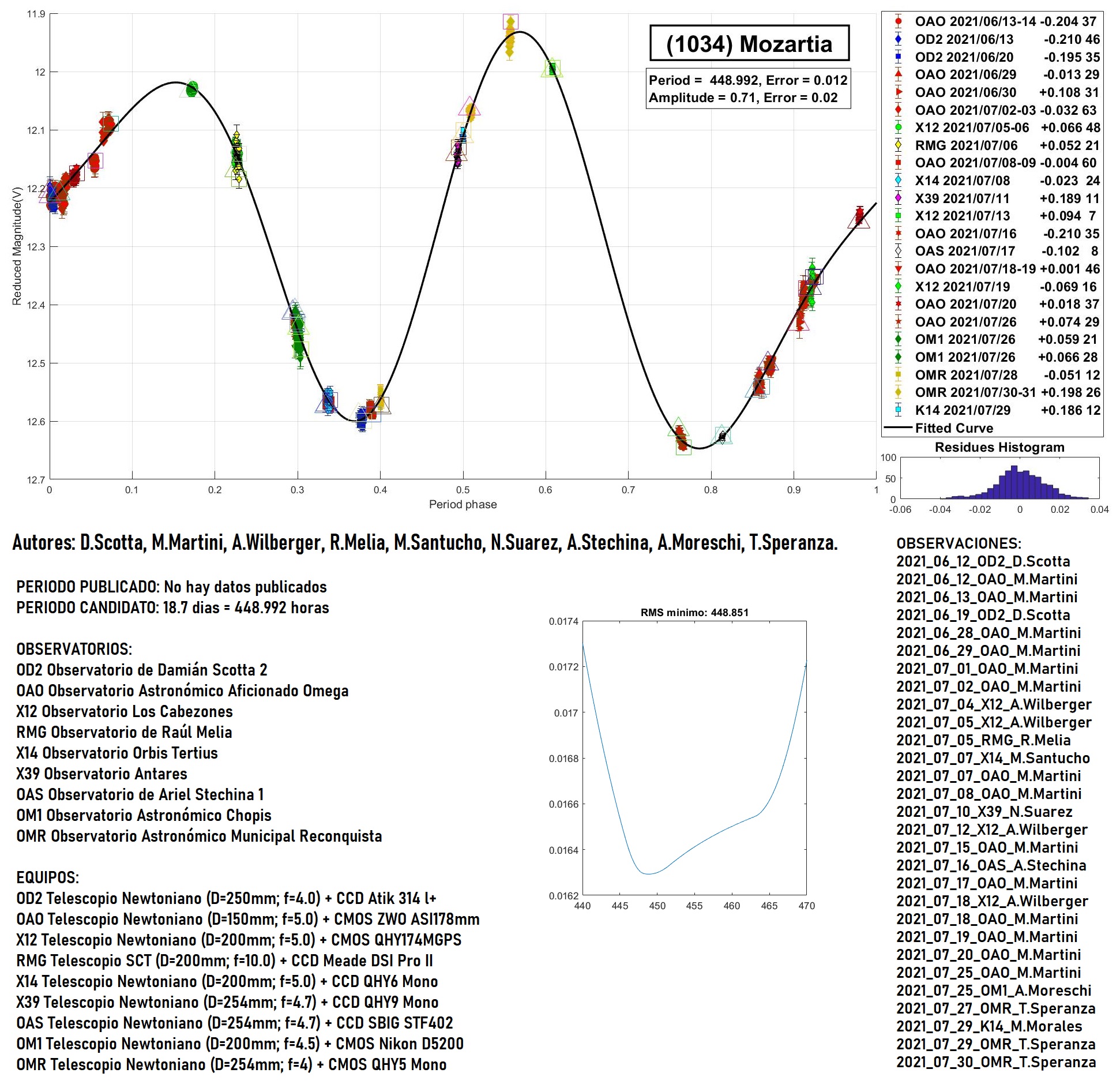This screenshot has height=1088, width=1120.
Task: Select the RMG Telescopio SCT Meade DSI line
Action: tap(224, 961)
